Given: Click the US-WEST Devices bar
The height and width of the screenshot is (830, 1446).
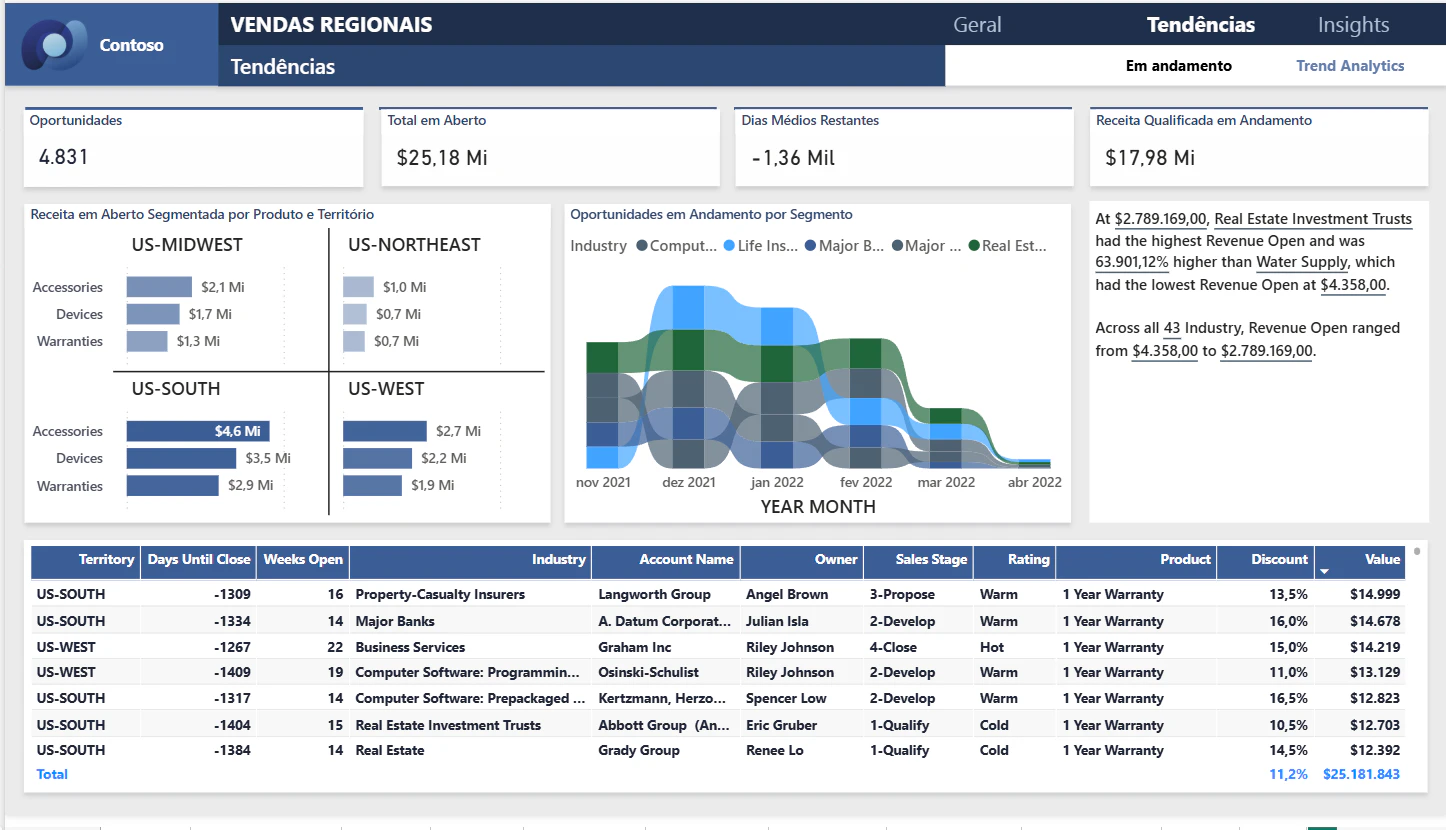Looking at the screenshot, I should coord(377,458).
